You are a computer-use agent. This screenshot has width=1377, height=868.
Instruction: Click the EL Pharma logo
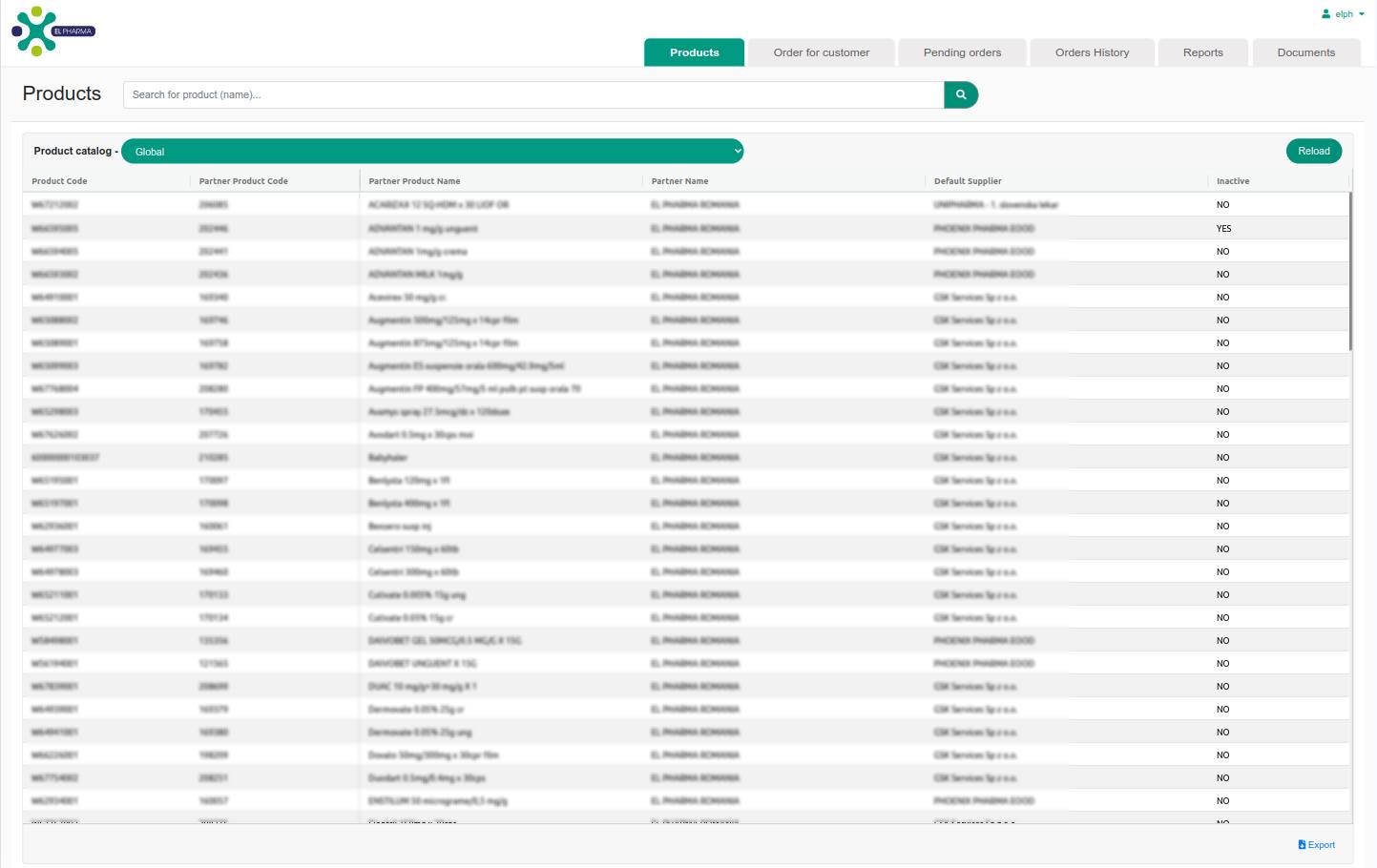click(52, 31)
